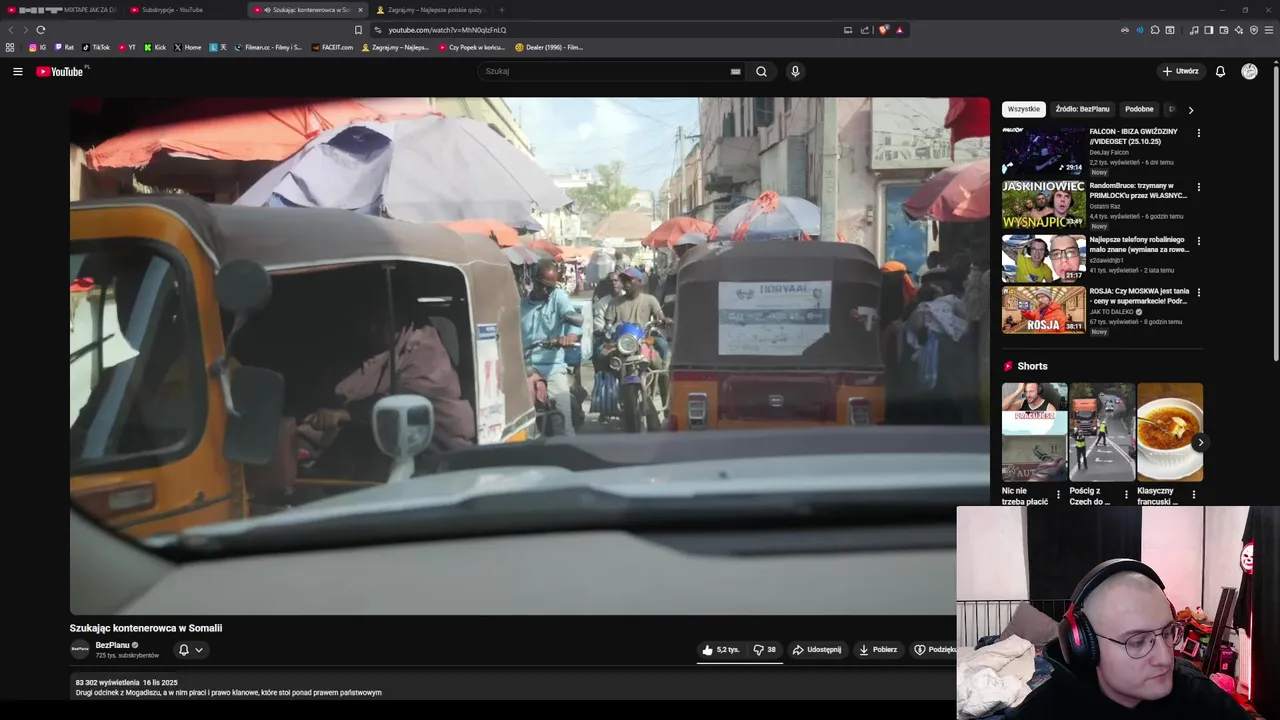This screenshot has height=720, width=1280.
Task: Open the Leo AI sparkle icon
Action: coord(1239,30)
